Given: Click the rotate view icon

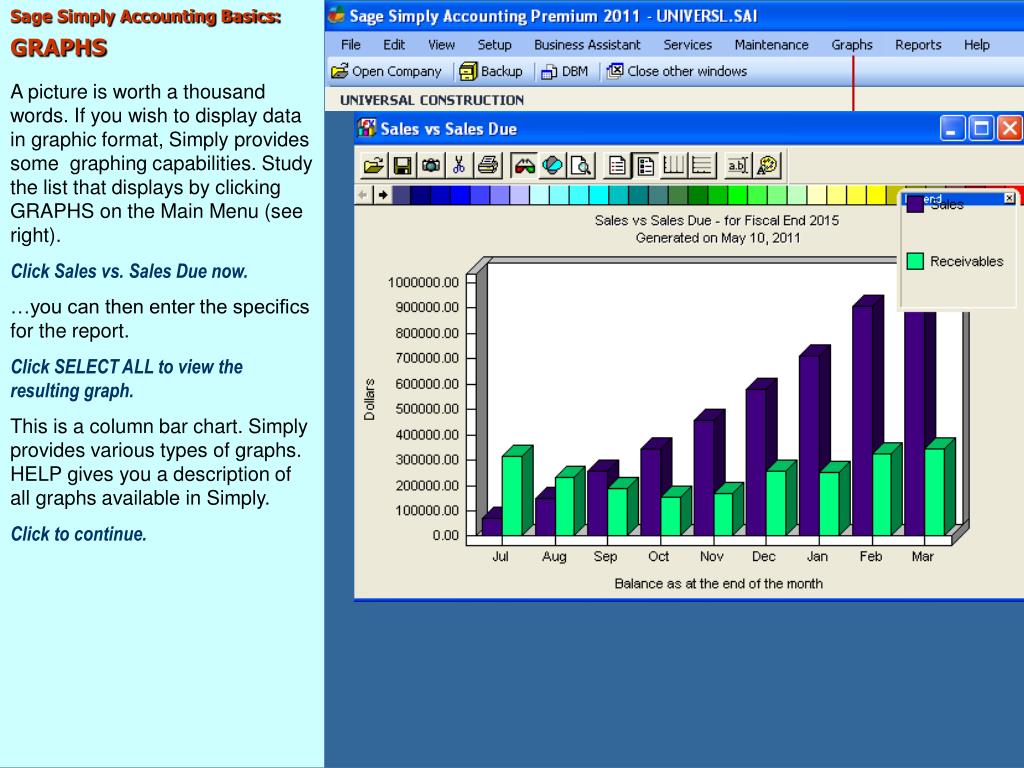Looking at the screenshot, I should [x=552, y=165].
